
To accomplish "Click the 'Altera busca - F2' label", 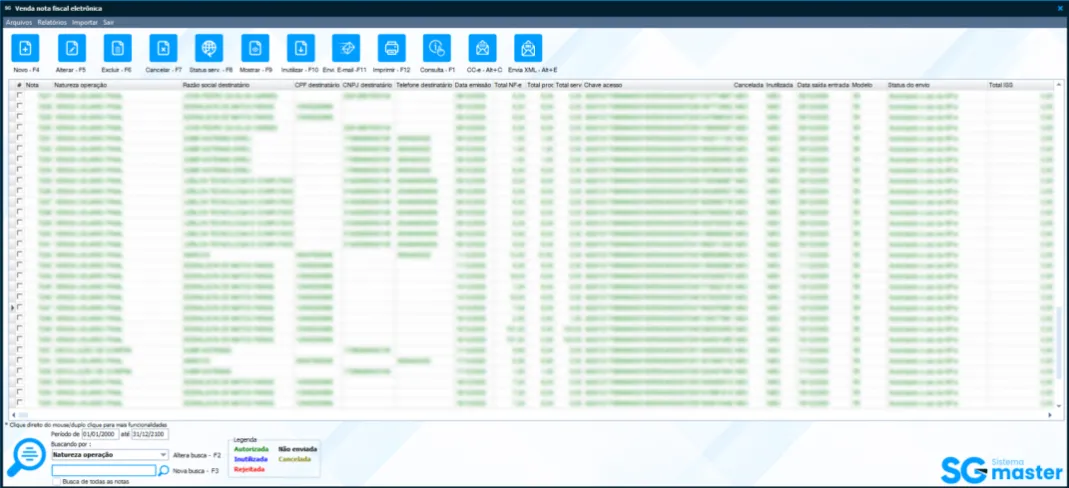I will pyautogui.click(x=197, y=455).
